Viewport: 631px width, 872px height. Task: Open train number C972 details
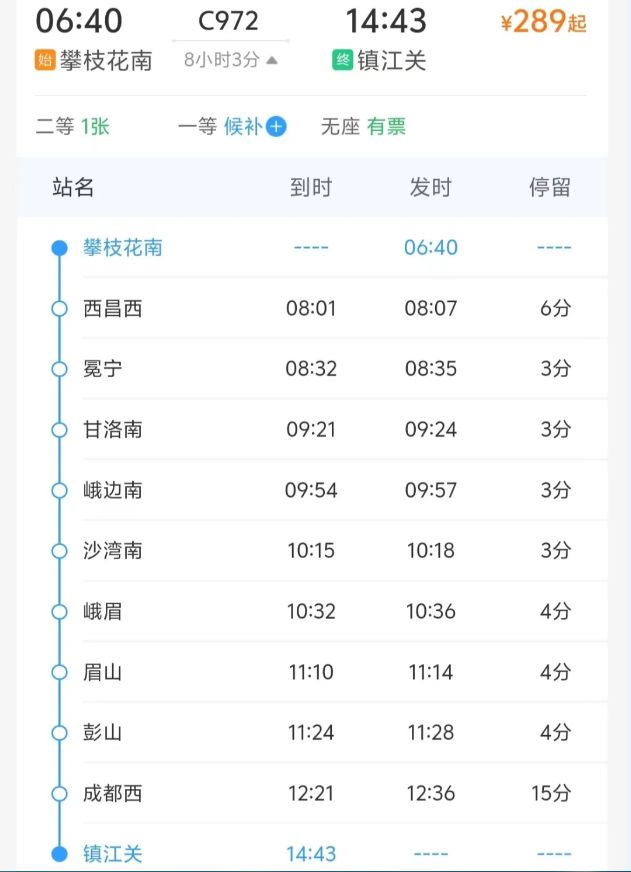pyautogui.click(x=228, y=22)
